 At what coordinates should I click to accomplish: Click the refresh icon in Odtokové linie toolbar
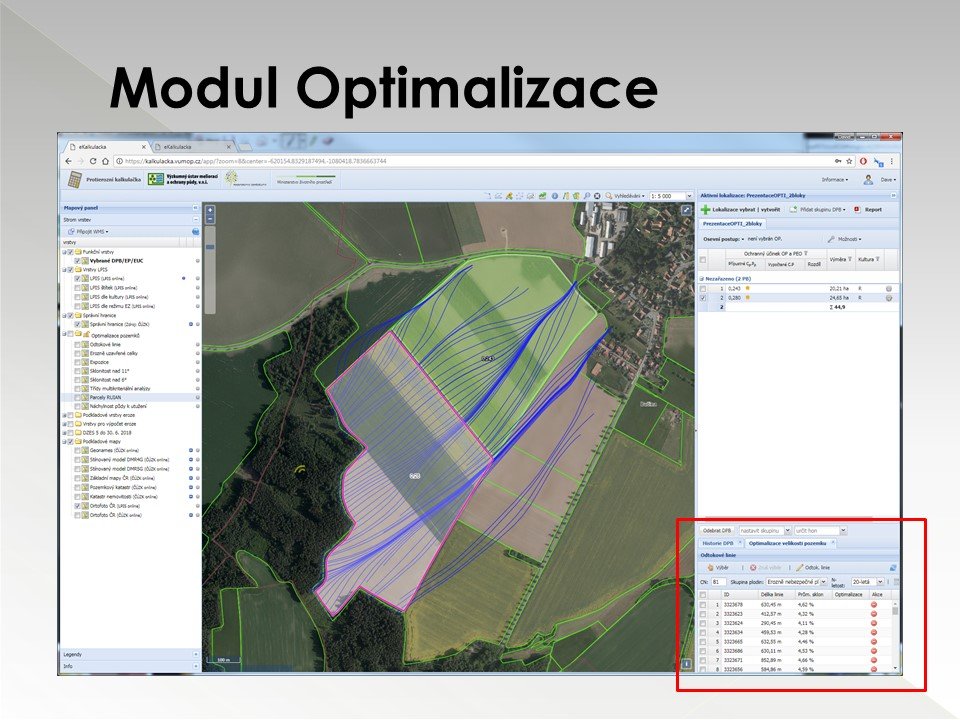tap(892, 567)
